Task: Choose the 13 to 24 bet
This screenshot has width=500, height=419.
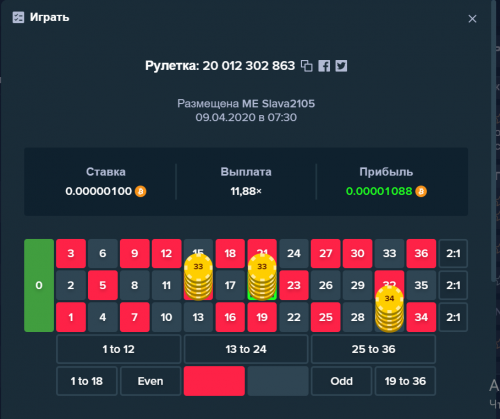Action: coord(246,349)
